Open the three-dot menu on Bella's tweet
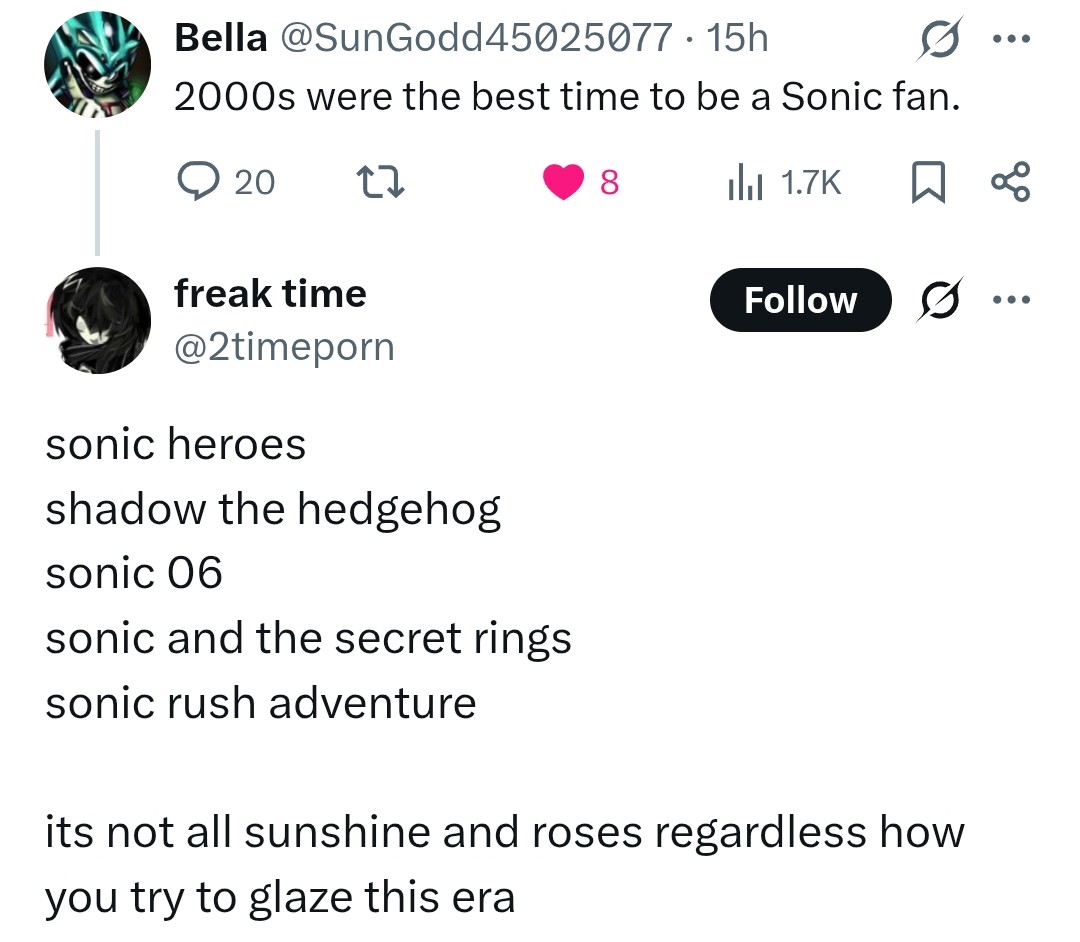The height and width of the screenshot is (942, 1080). pyautogui.click(x=1011, y=39)
